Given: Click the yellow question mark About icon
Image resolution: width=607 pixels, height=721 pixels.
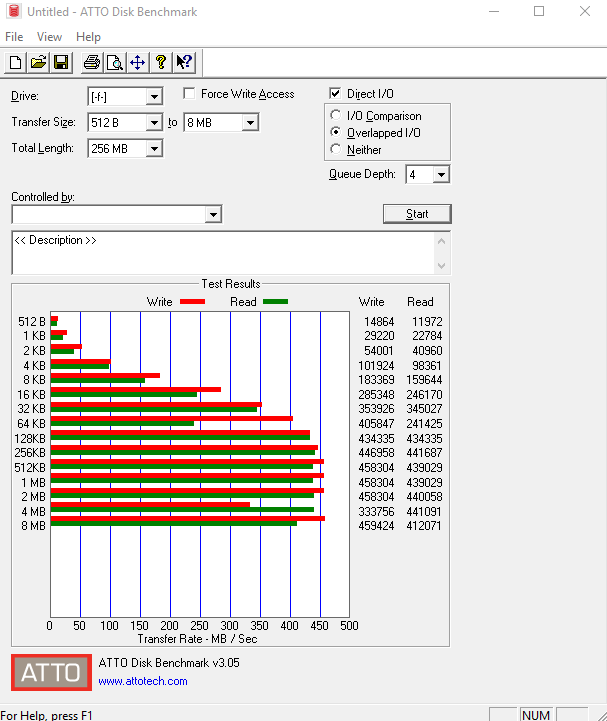Looking at the screenshot, I should tap(160, 62).
